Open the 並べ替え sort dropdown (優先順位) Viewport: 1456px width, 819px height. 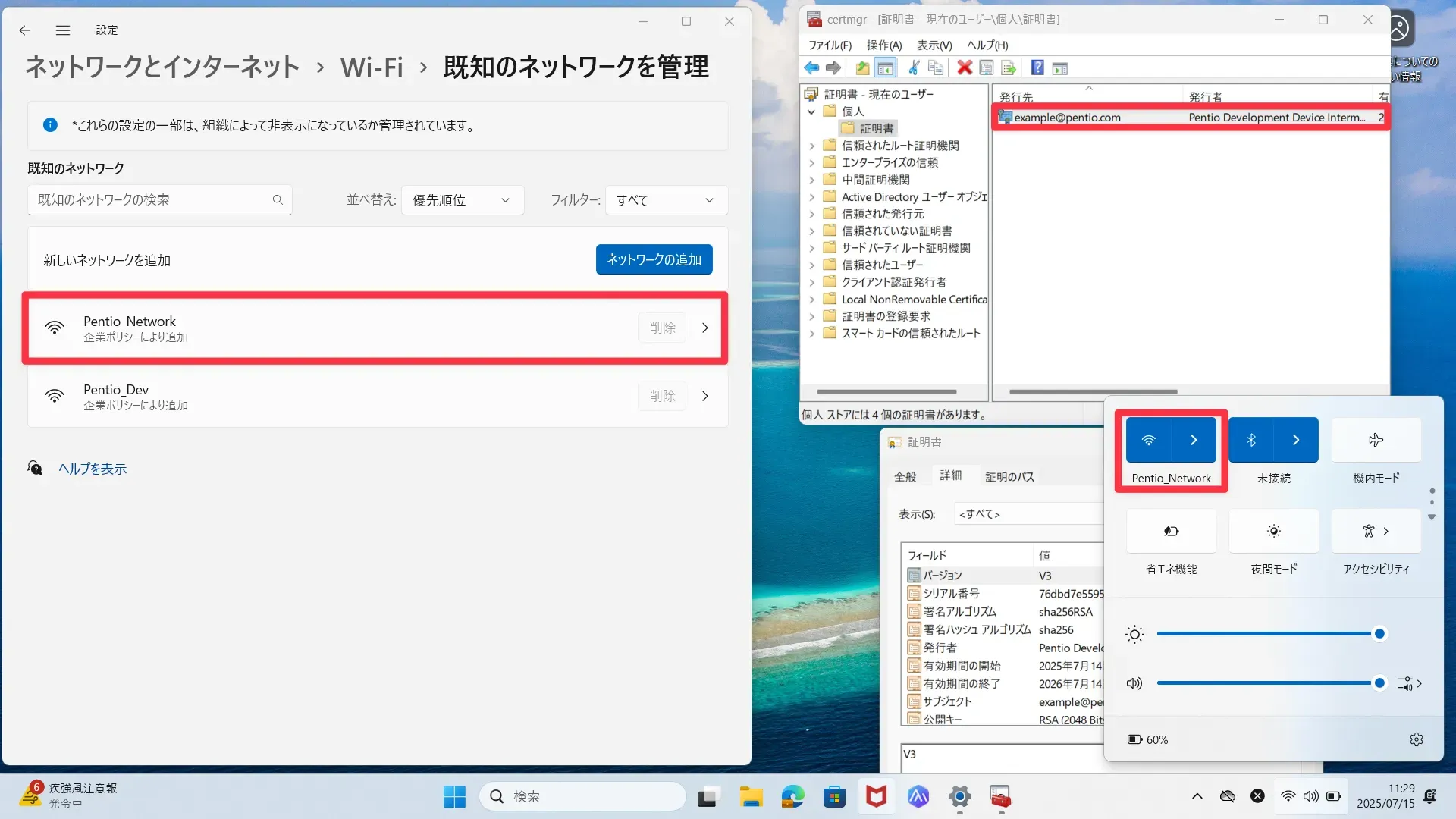tap(461, 200)
